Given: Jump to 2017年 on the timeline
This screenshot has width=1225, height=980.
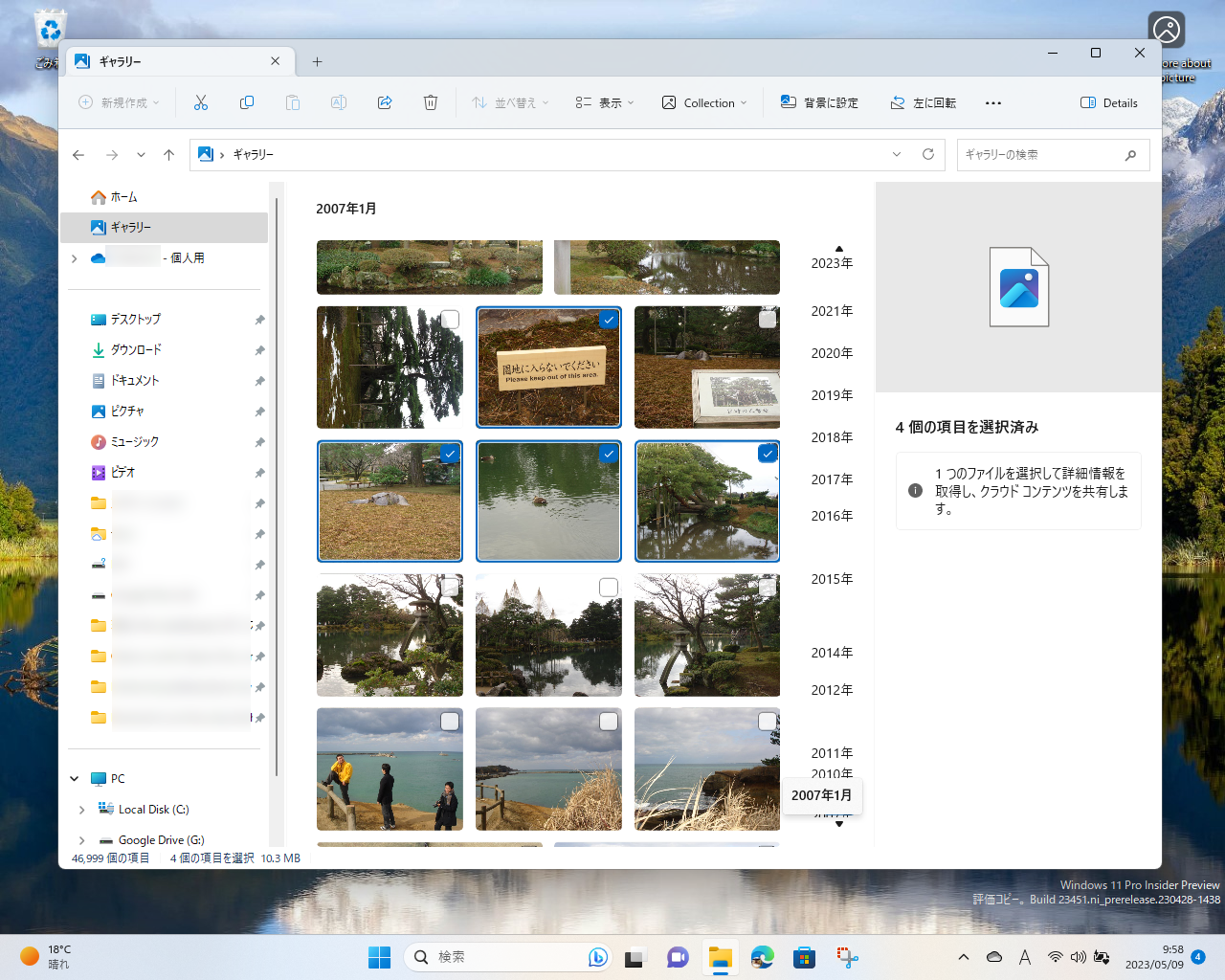Looking at the screenshot, I should 832,479.
